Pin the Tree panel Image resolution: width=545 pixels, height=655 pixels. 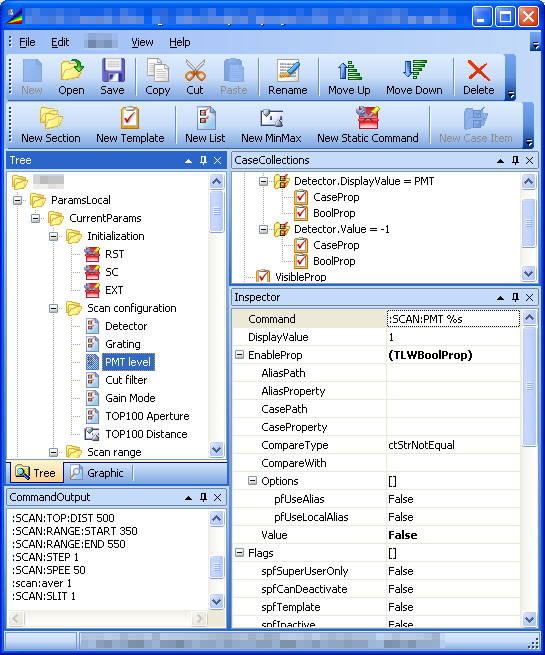pos(203,160)
